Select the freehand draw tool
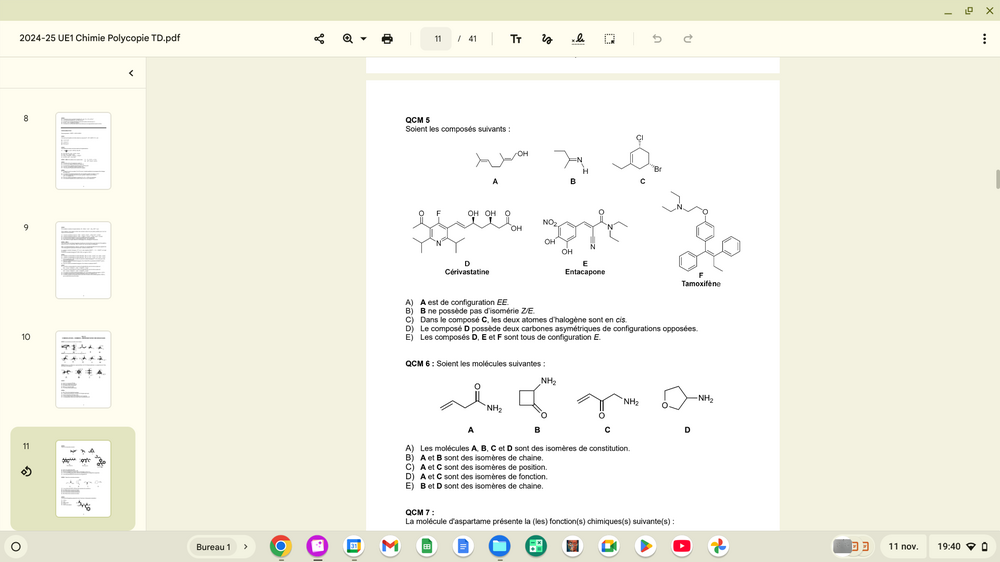 pyautogui.click(x=546, y=39)
